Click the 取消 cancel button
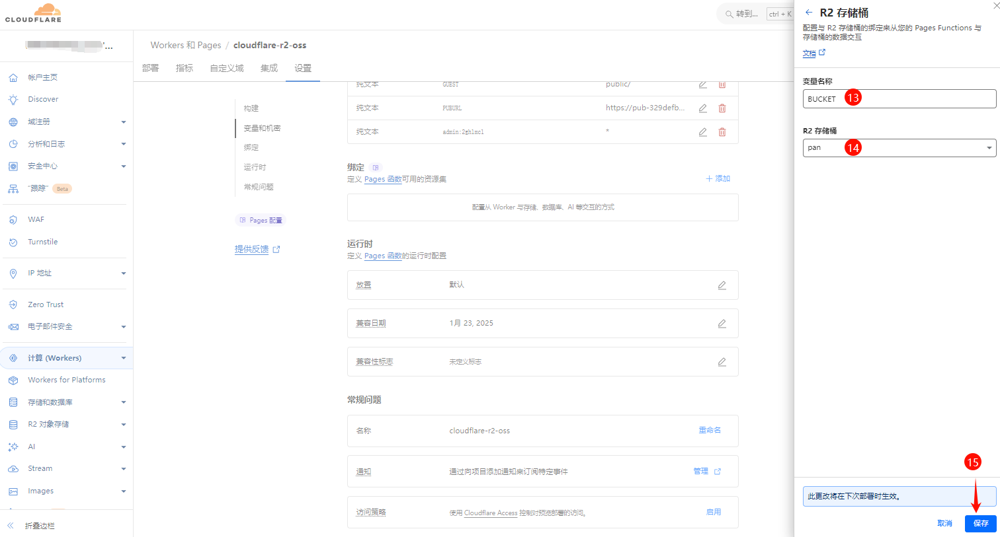This screenshot has height=537, width=1000. coord(944,523)
